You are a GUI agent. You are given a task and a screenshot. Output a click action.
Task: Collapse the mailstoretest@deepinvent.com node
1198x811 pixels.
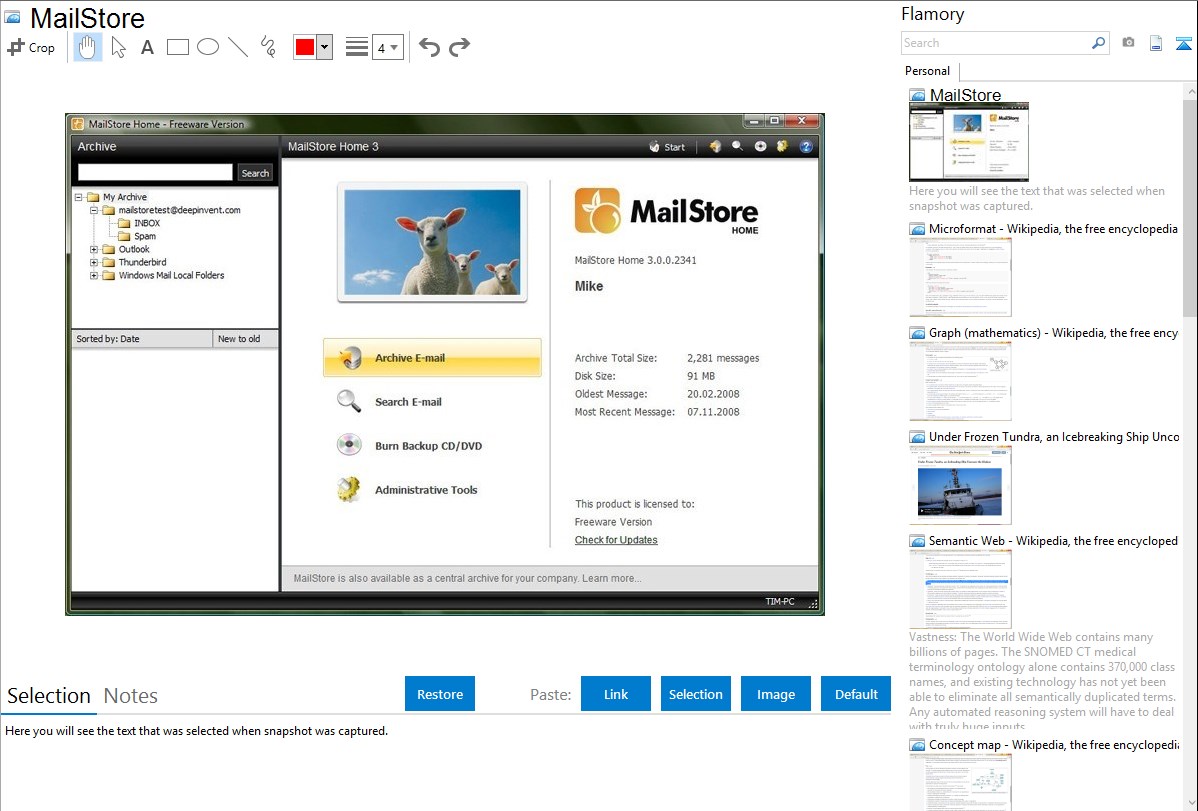(x=93, y=210)
